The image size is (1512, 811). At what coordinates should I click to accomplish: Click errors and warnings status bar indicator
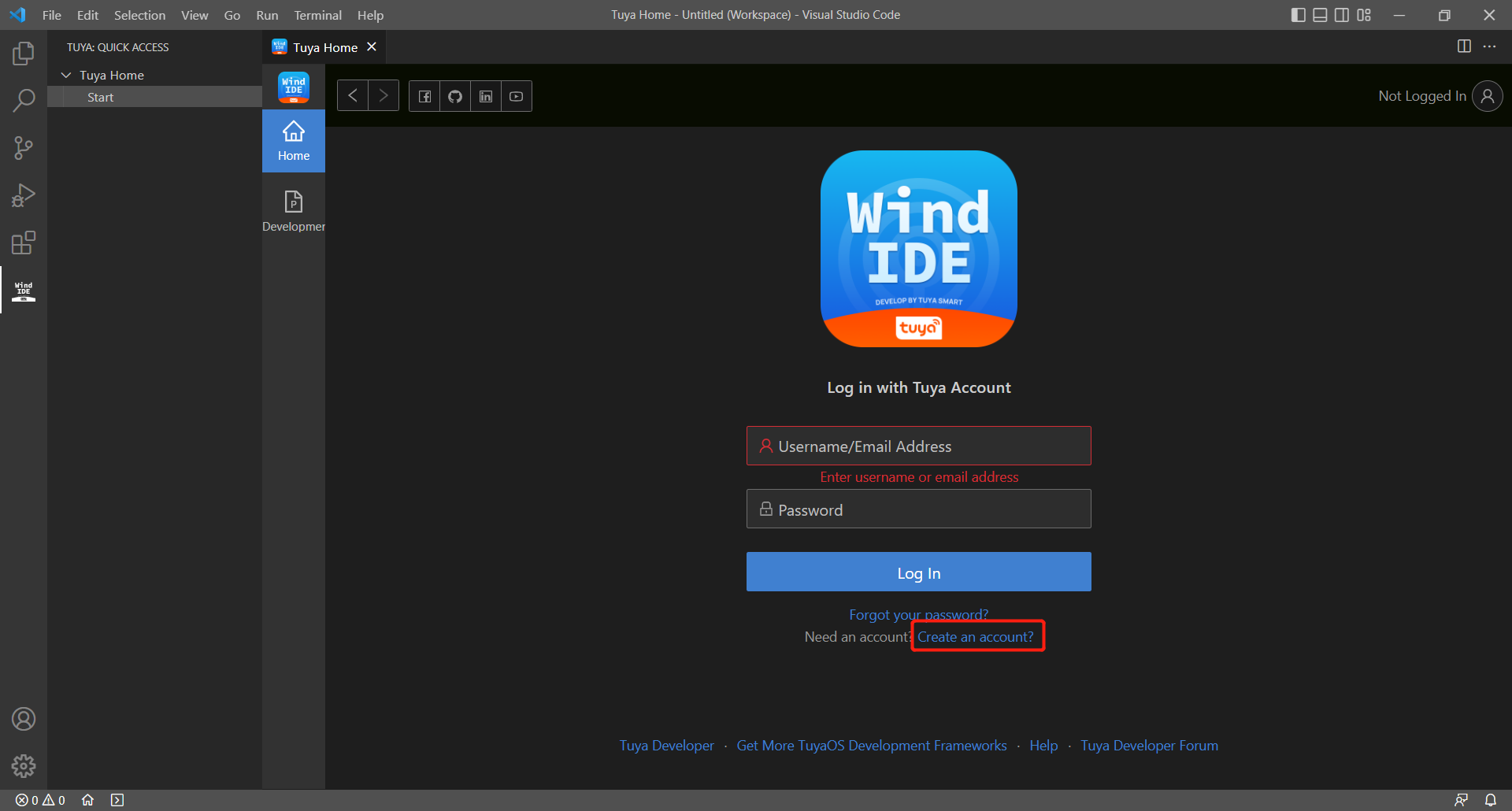coord(40,800)
